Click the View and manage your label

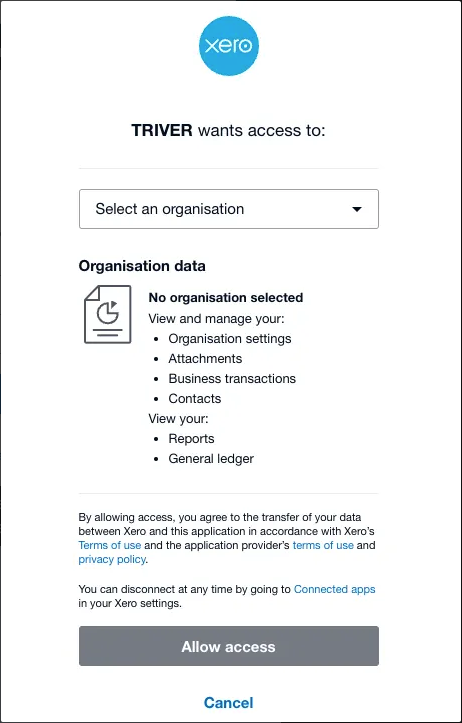tap(217, 319)
